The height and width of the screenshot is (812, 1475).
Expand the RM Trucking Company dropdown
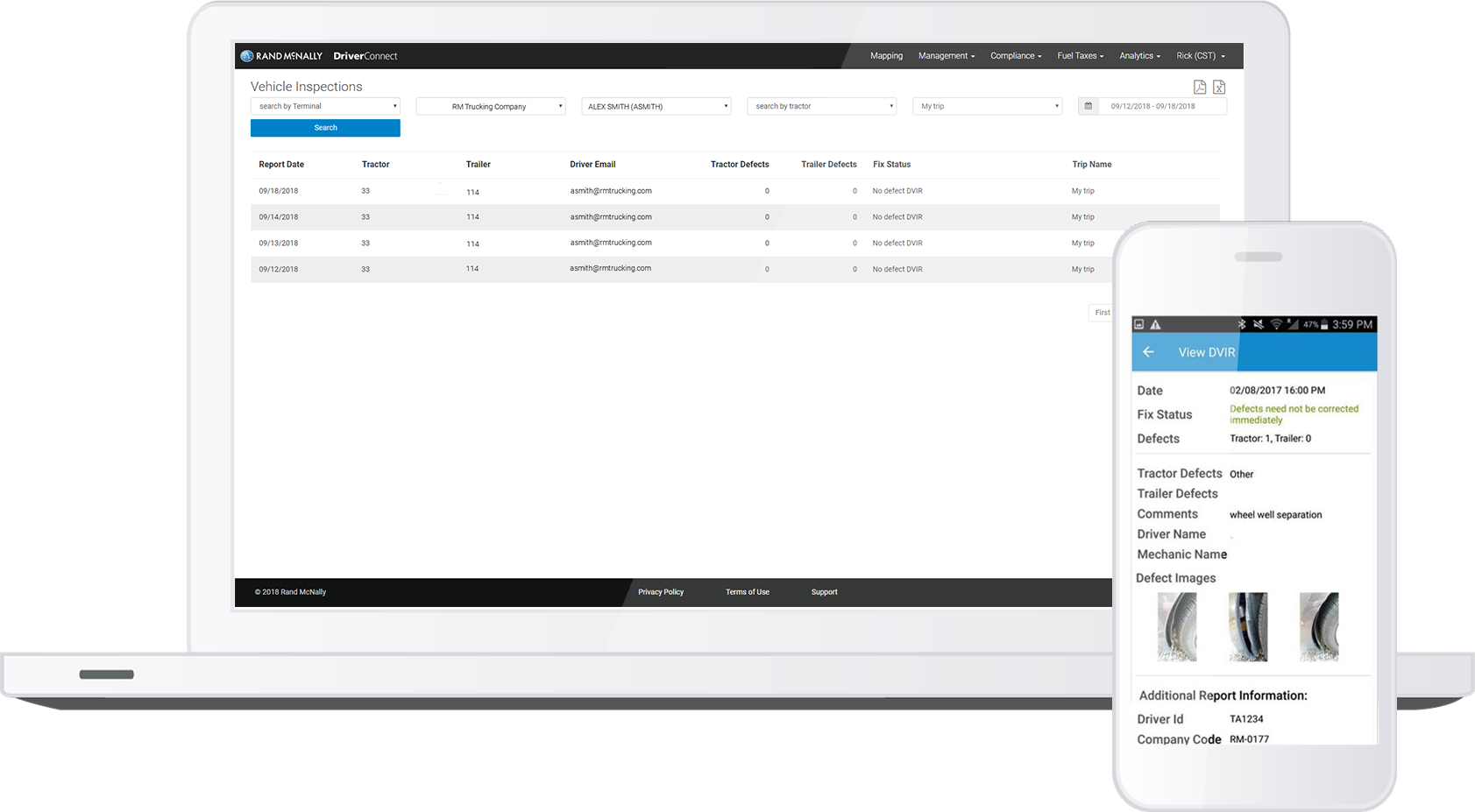point(491,106)
